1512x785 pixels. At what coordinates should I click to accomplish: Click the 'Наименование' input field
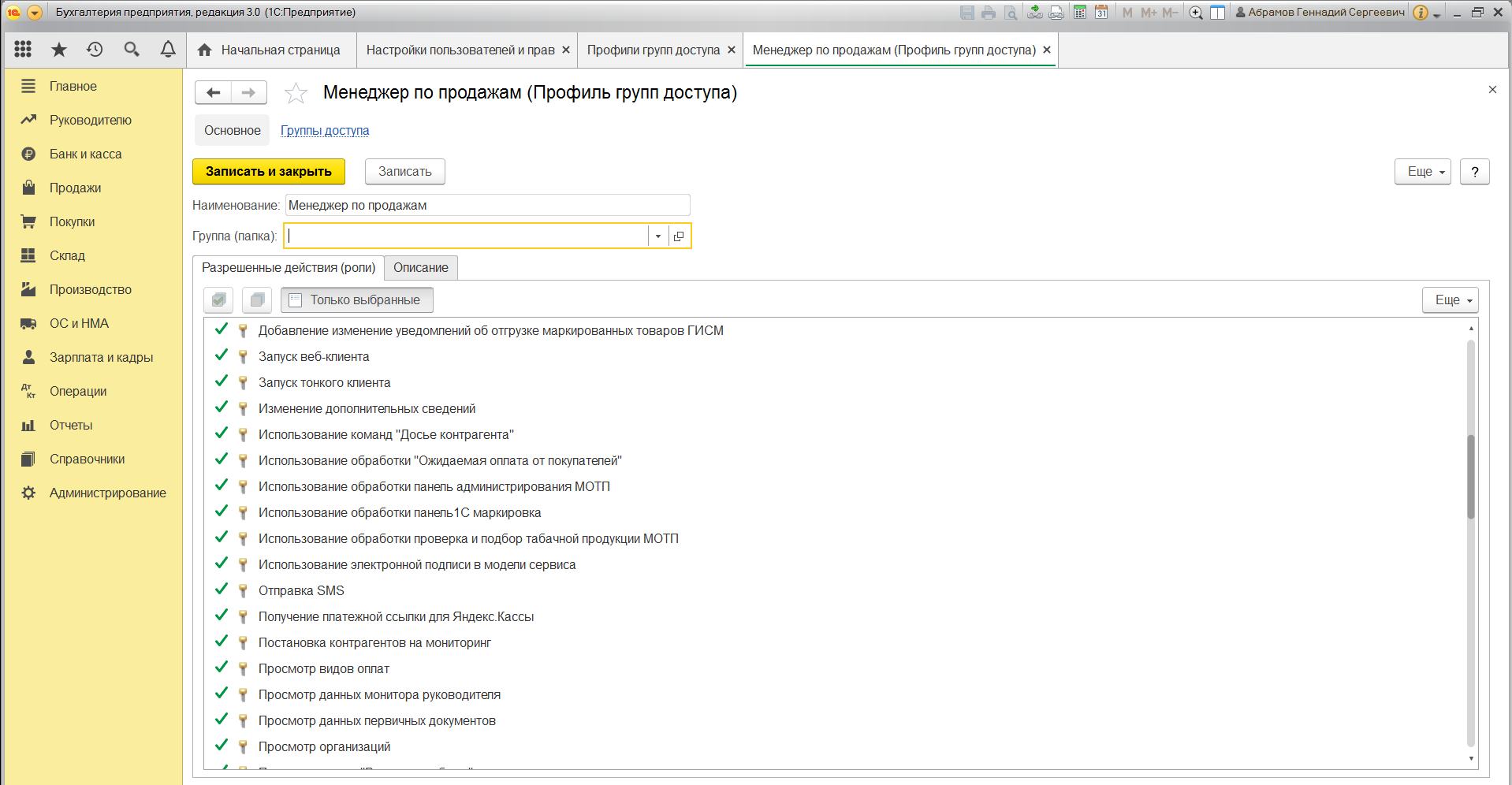coord(487,206)
